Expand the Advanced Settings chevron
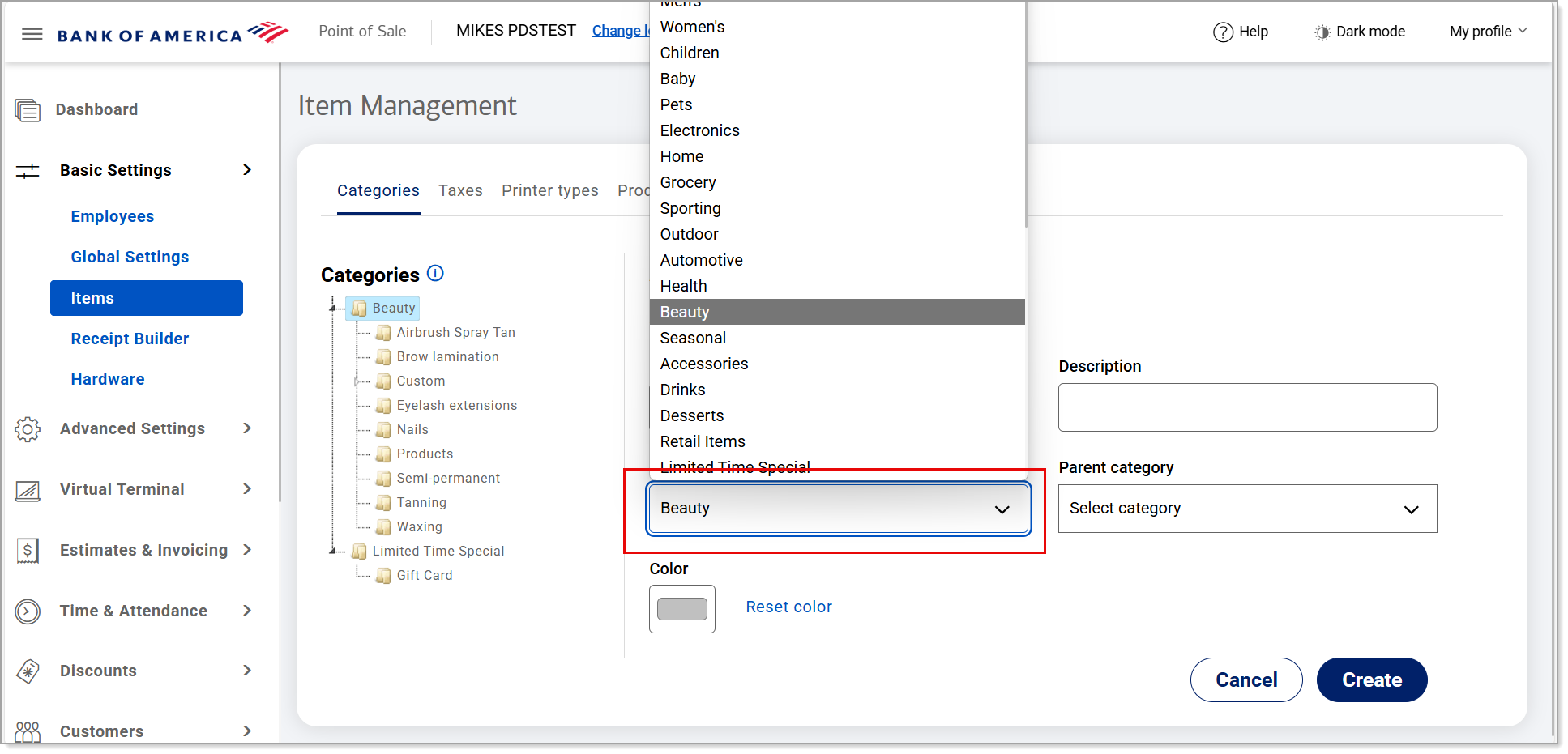 point(247,428)
